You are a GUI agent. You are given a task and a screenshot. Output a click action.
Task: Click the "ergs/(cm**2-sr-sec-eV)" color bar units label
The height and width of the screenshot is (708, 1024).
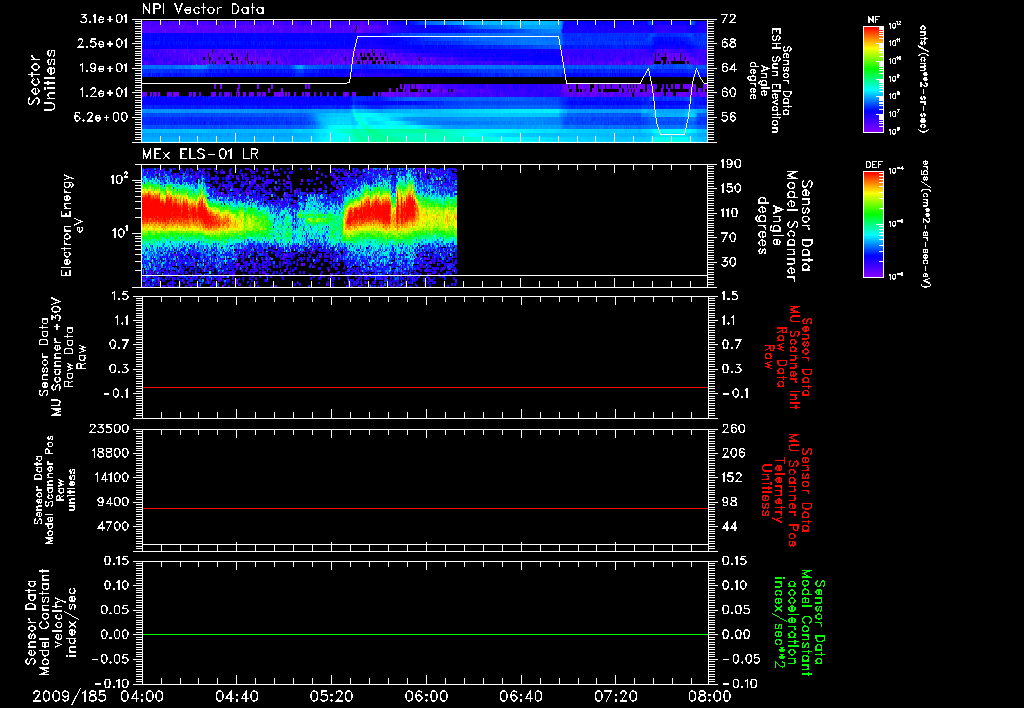coord(925,224)
